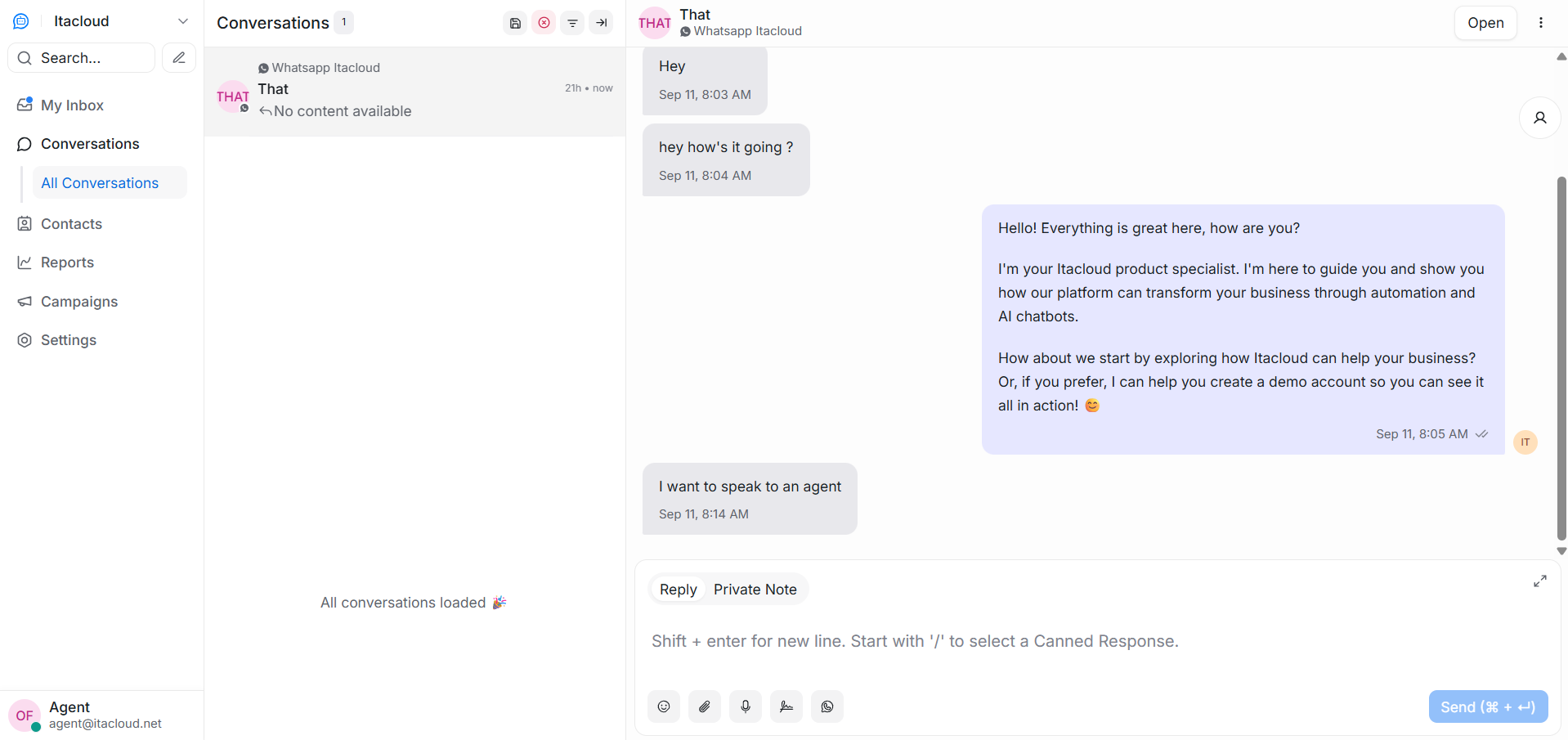Screen dimensions: 1568x740
Task: Compose a new conversation with pencil icon
Action: click(179, 58)
